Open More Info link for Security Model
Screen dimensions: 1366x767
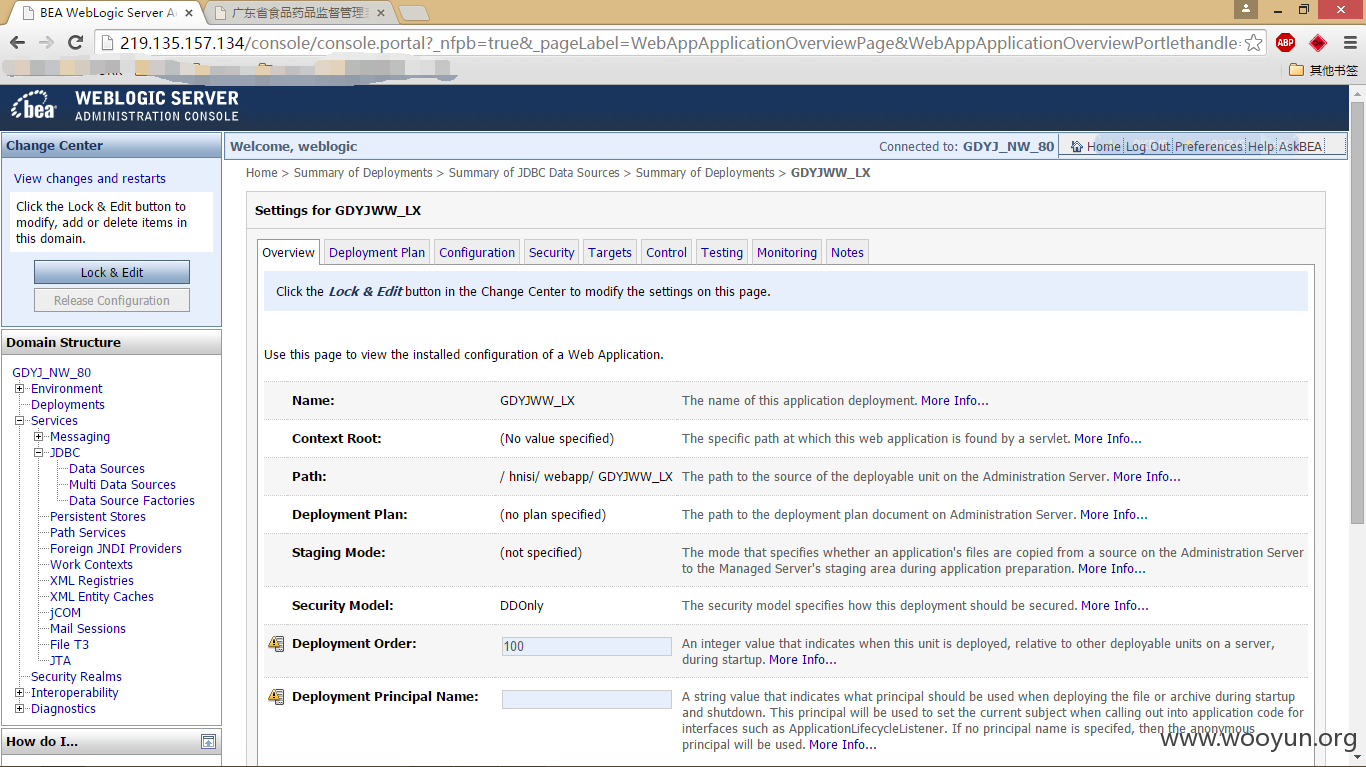pyautogui.click(x=1115, y=606)
